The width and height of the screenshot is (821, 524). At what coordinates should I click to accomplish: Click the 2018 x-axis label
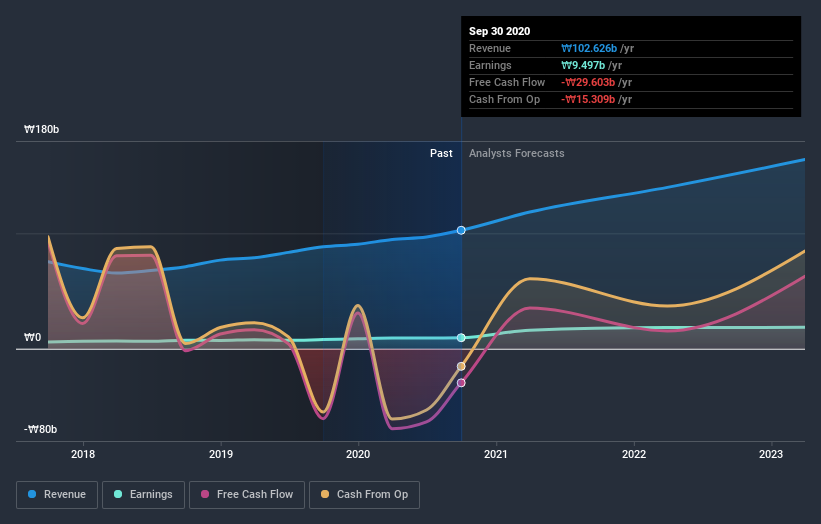[83, 454]
